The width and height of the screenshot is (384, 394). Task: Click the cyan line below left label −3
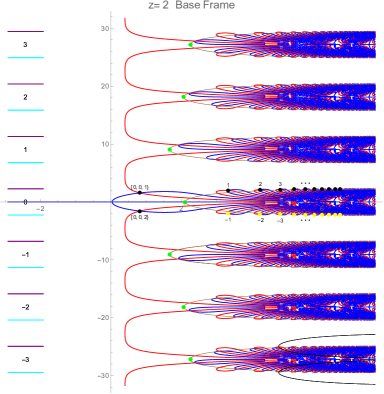tap(26, 372)
